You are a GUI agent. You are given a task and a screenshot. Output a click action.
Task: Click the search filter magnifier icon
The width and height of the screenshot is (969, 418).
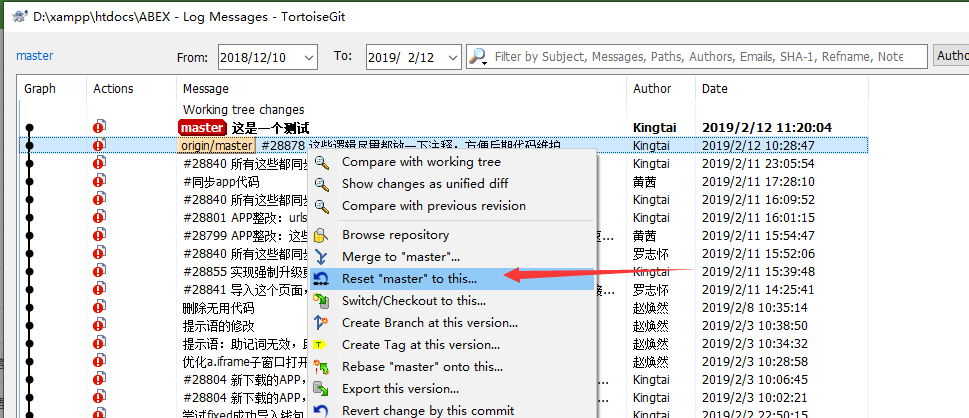478,56
